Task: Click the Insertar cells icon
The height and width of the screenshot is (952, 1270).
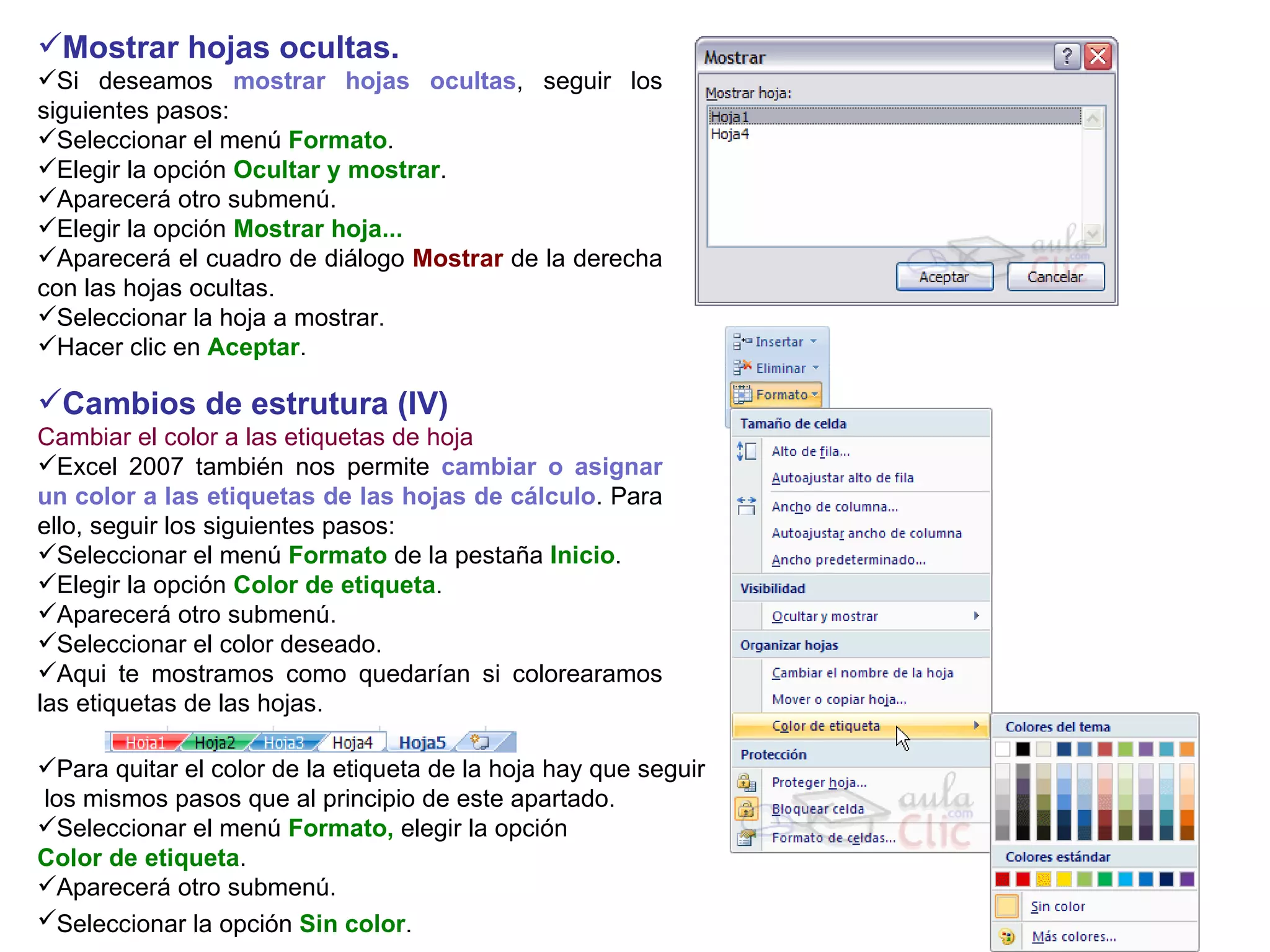Action: [742, 342]
